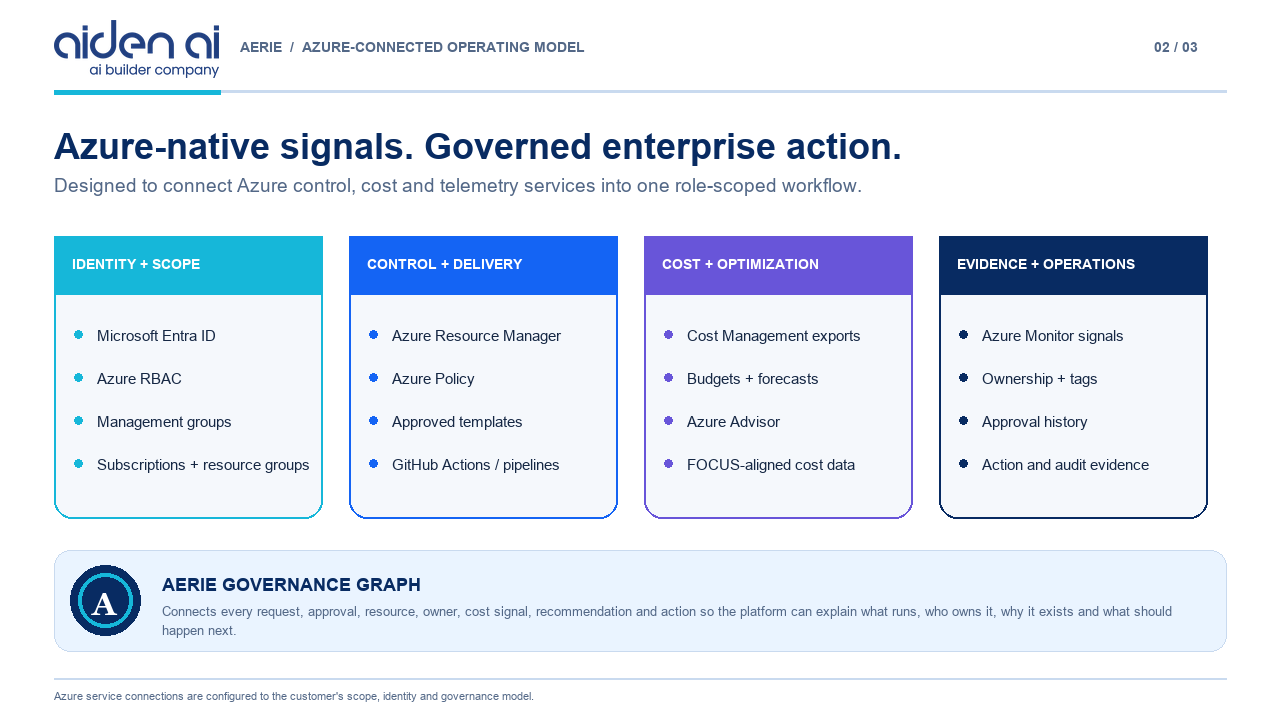The width and height of the screenshot is (1280, 720).
Task: Select 'AZURE-CONNECTED OPERATING MODEL' breadcrumb text
Action: 443,47
